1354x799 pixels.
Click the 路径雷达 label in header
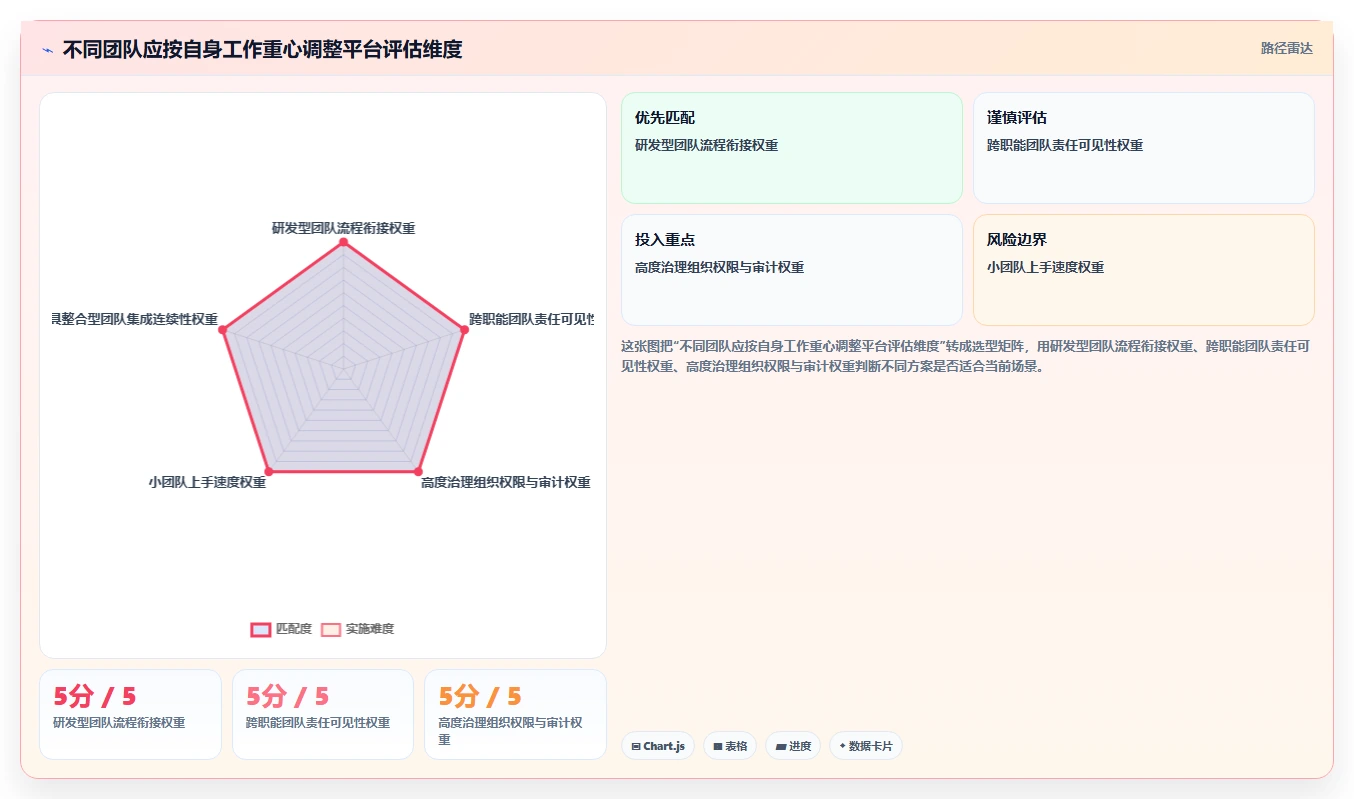pyautogui.click(x=1287, y=48)
